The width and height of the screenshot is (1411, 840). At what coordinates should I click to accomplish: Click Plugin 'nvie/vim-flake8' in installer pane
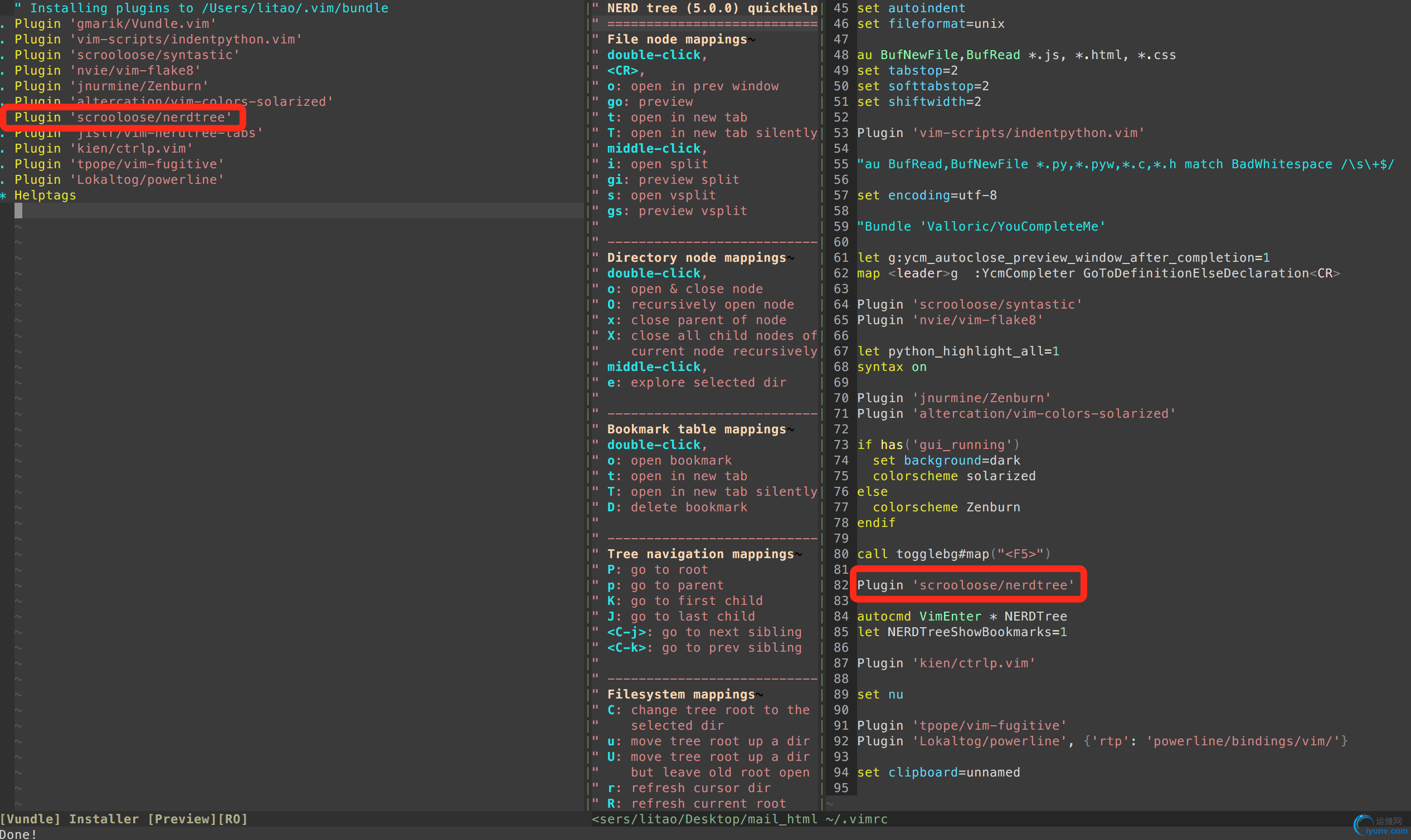click(x=108, y=70)
